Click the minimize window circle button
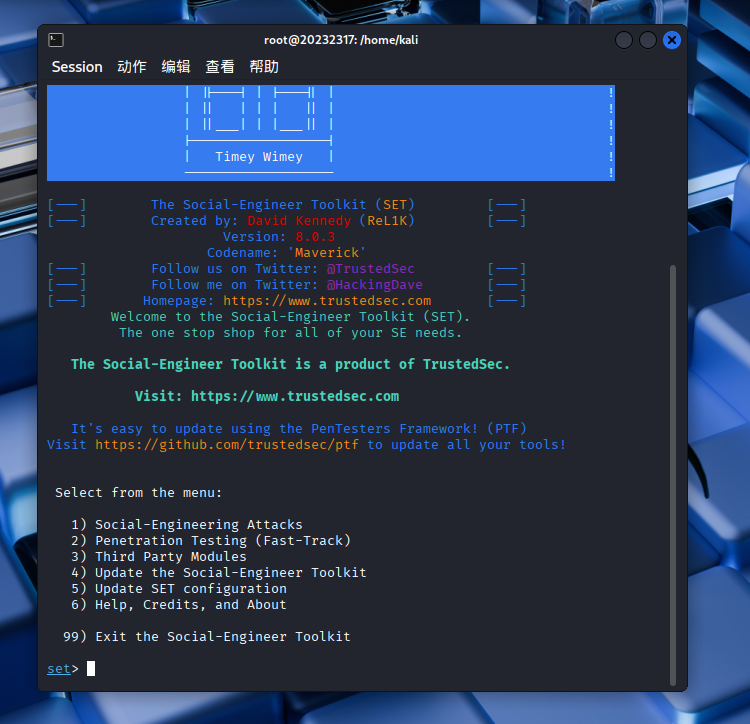 624,40
